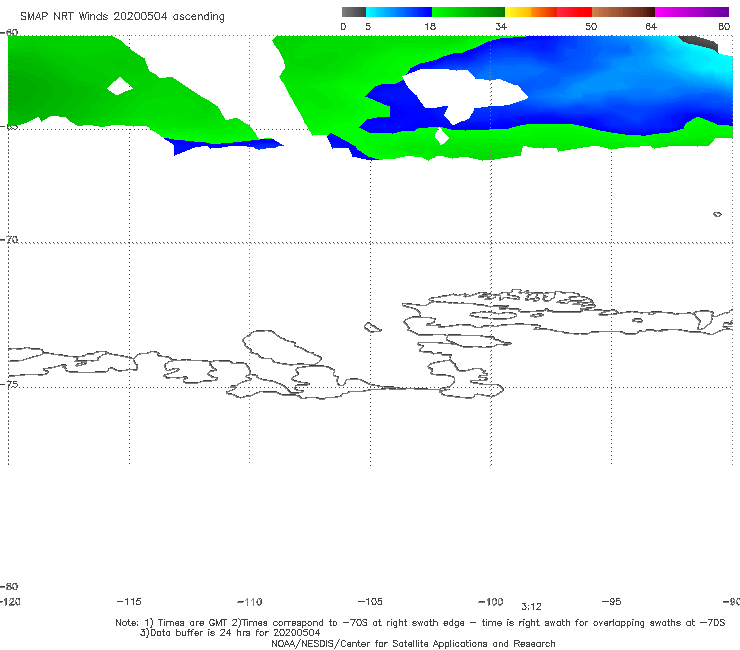This screenshot has width=740, height=650.
Task: Click the longitude label "-115"
Action: (x=129, y=602)
